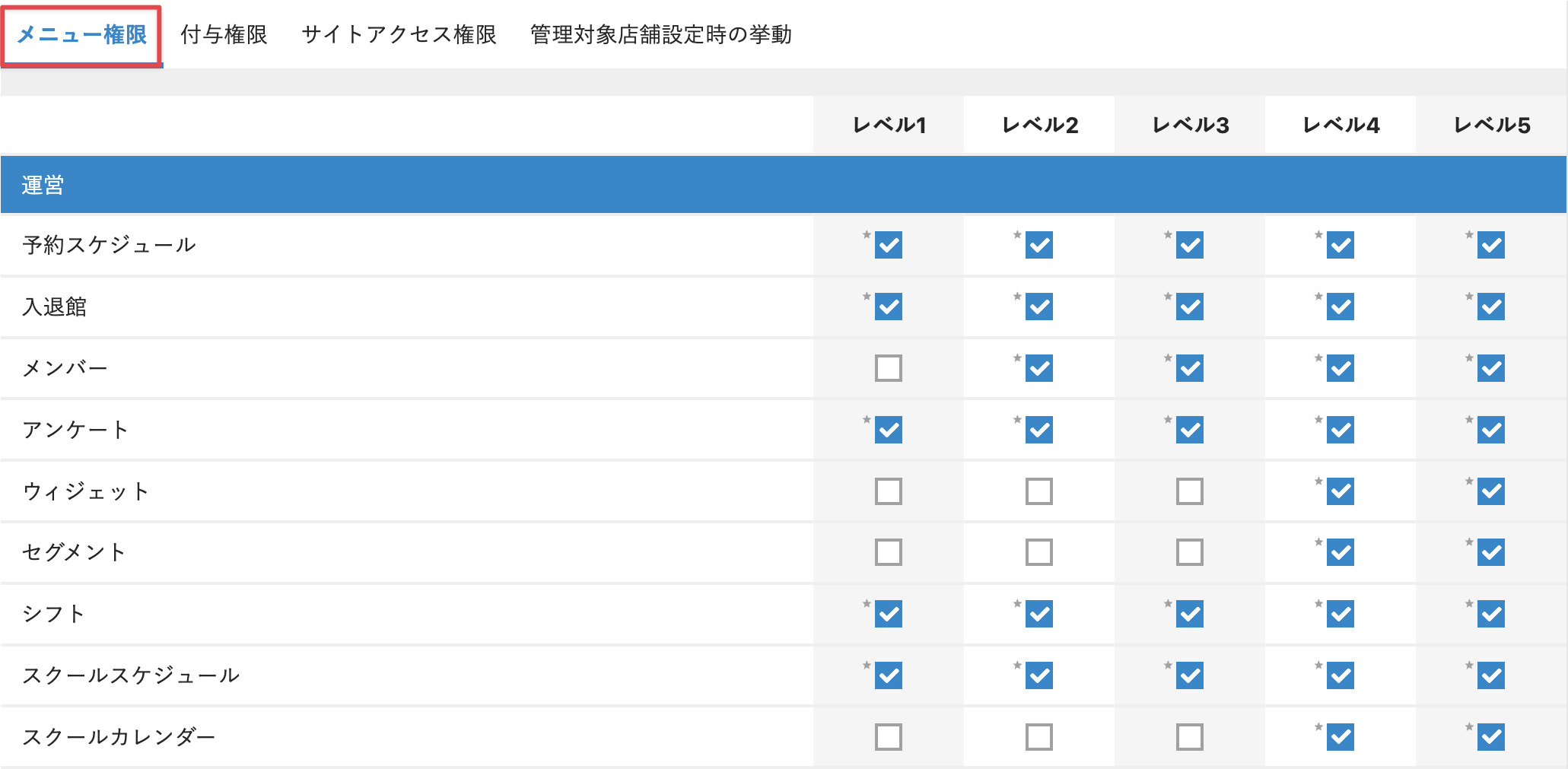This screenshot has width=1568, height=769.
Task: Uncheck メンバー for レベル5
Action: coord(1490,368)
